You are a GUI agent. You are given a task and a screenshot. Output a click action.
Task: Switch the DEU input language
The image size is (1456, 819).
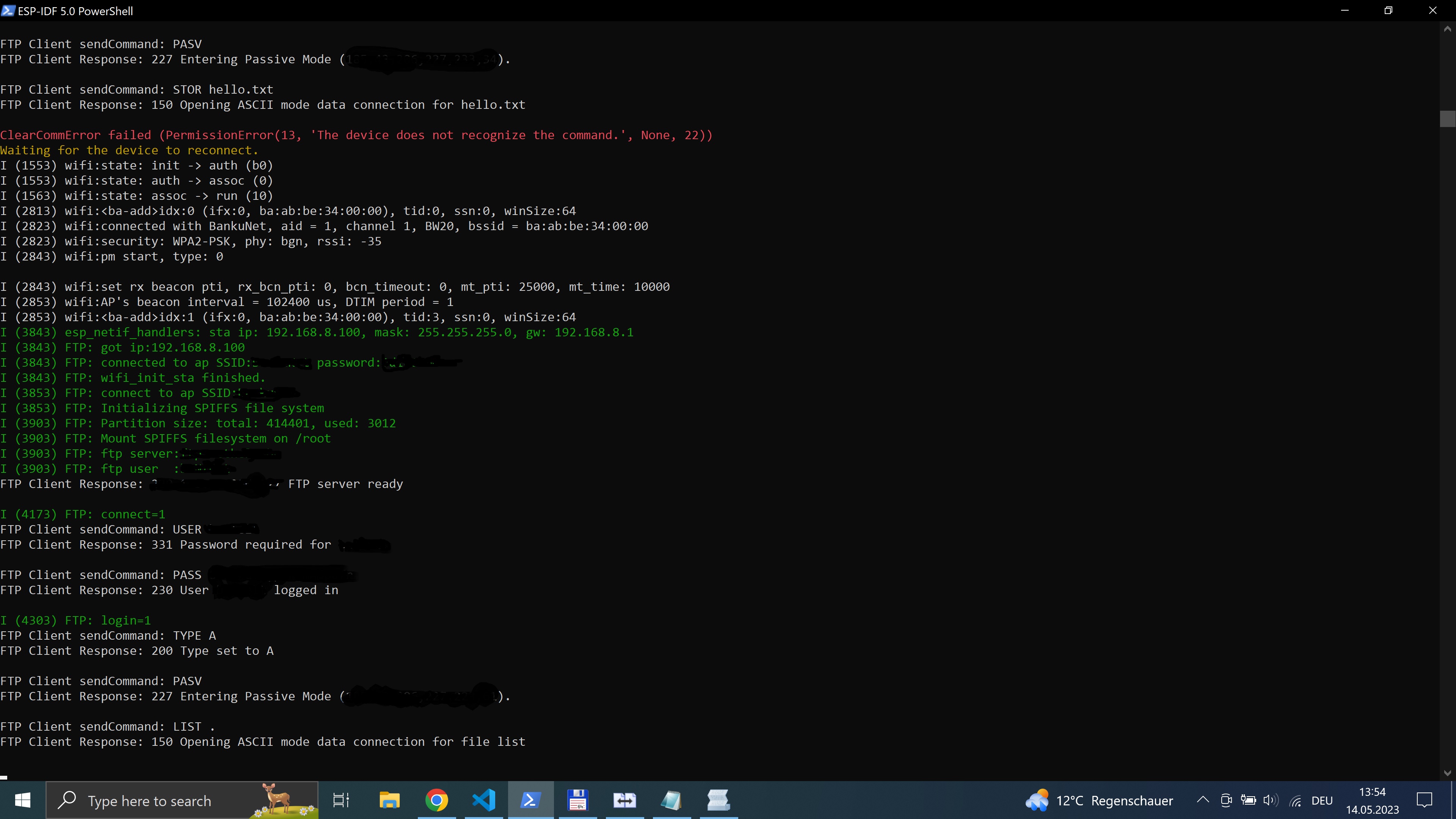(x=1322, y=800)
